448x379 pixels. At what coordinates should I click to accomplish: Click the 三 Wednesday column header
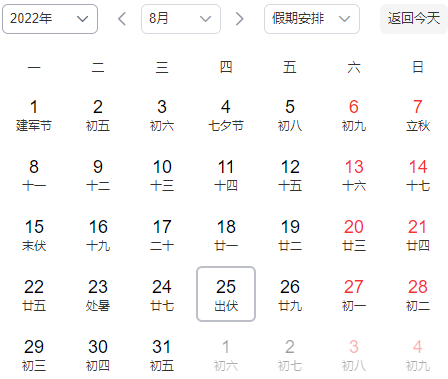(x=162, y=67)
